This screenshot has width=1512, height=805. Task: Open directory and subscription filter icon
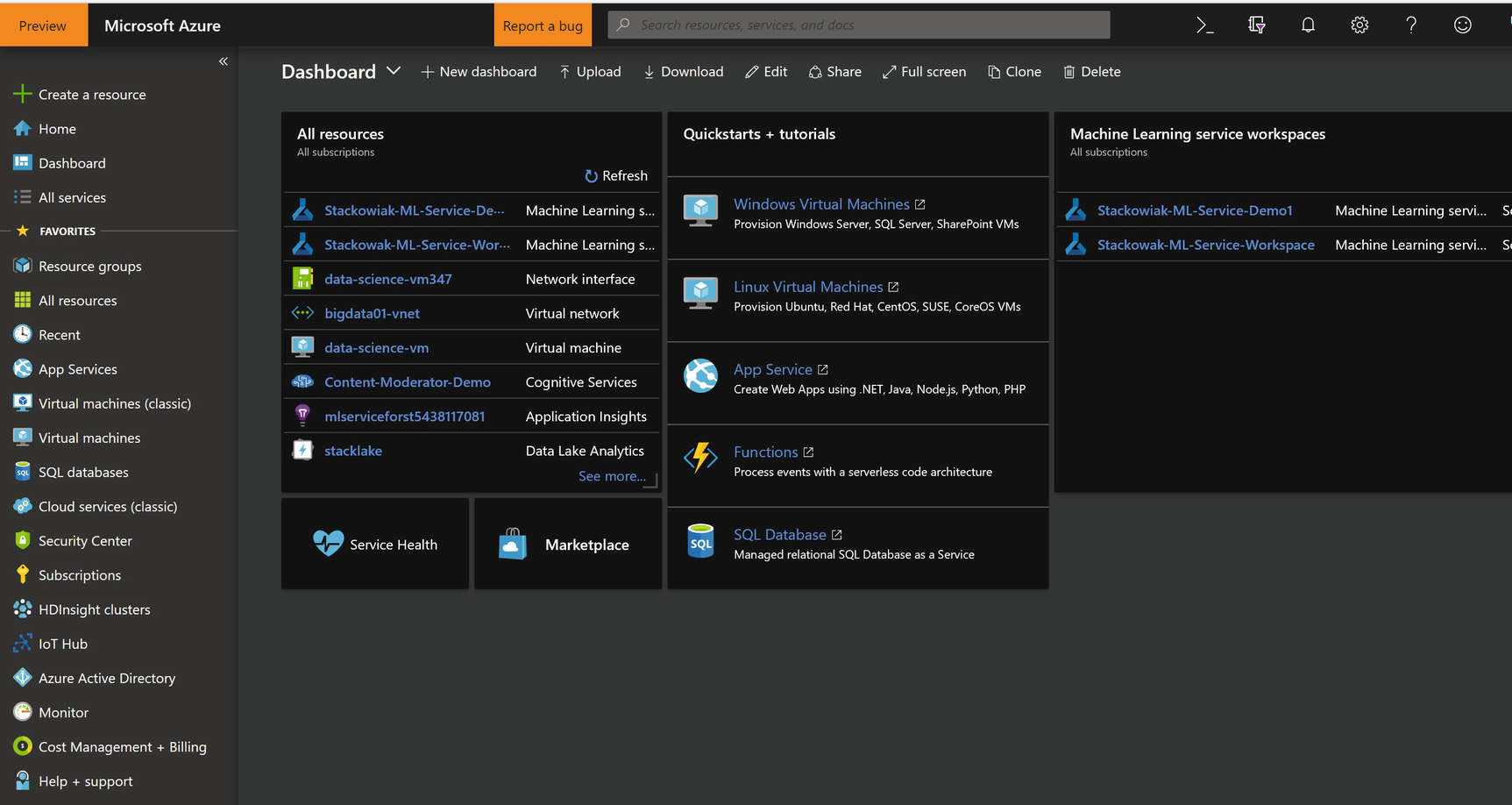coord(1256,25)
